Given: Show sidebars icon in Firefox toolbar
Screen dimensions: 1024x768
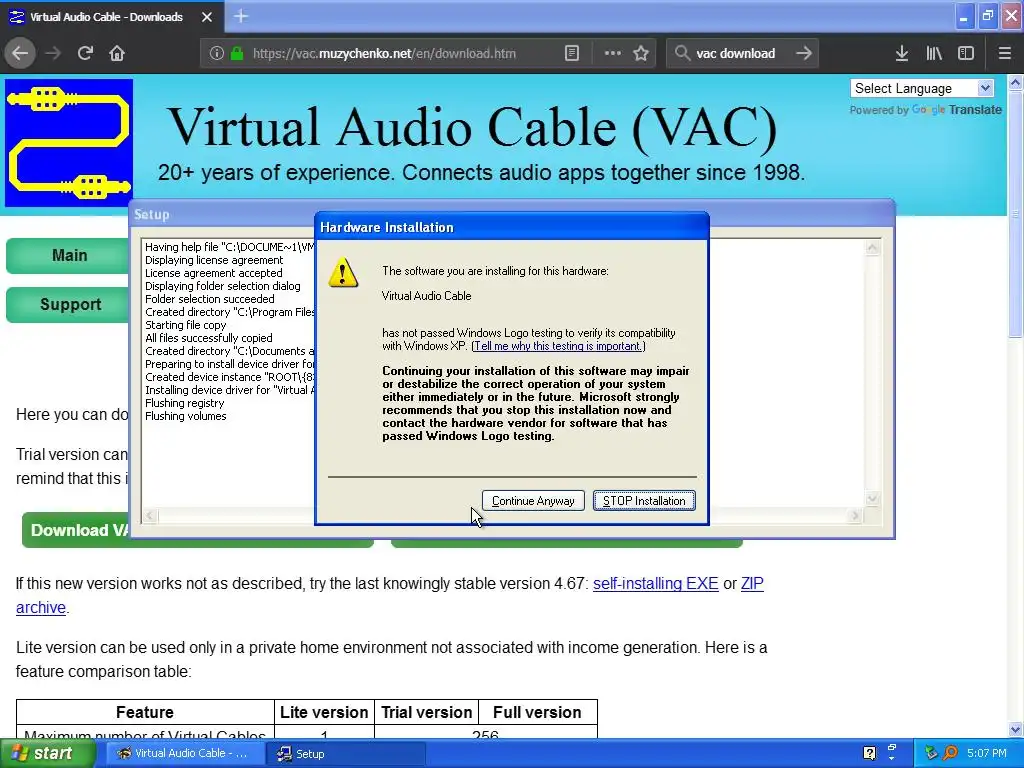Looking at the screenshot, I should 966,54.
